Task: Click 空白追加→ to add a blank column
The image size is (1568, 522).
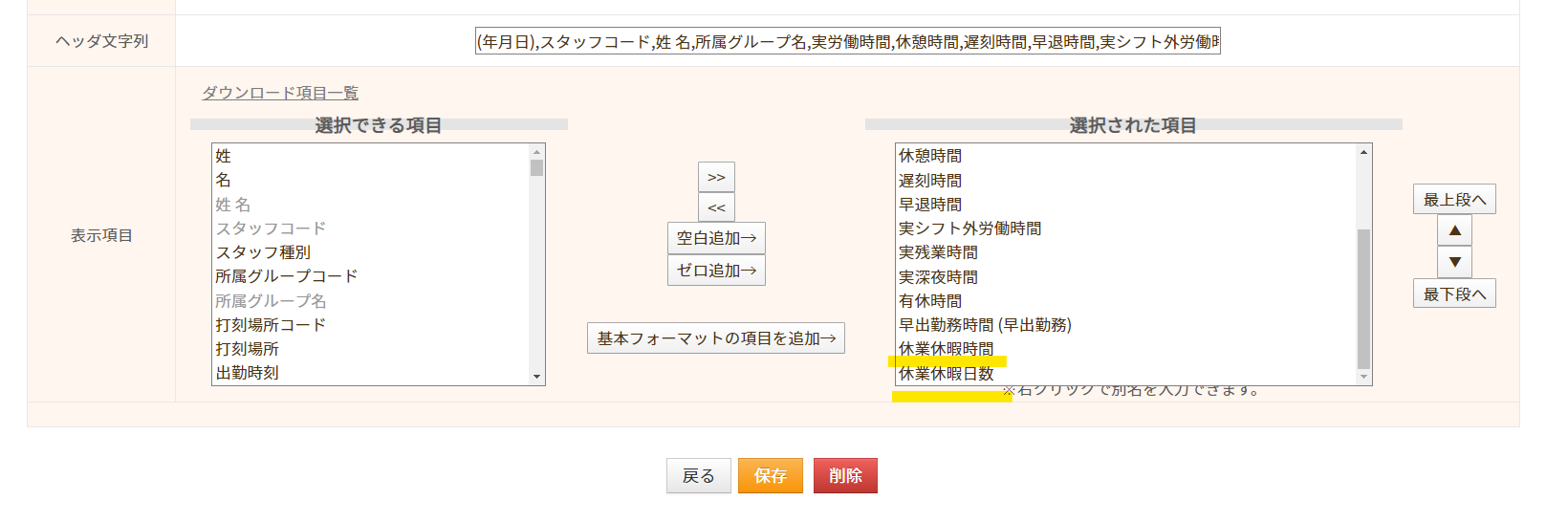Action: pos(716,238)
